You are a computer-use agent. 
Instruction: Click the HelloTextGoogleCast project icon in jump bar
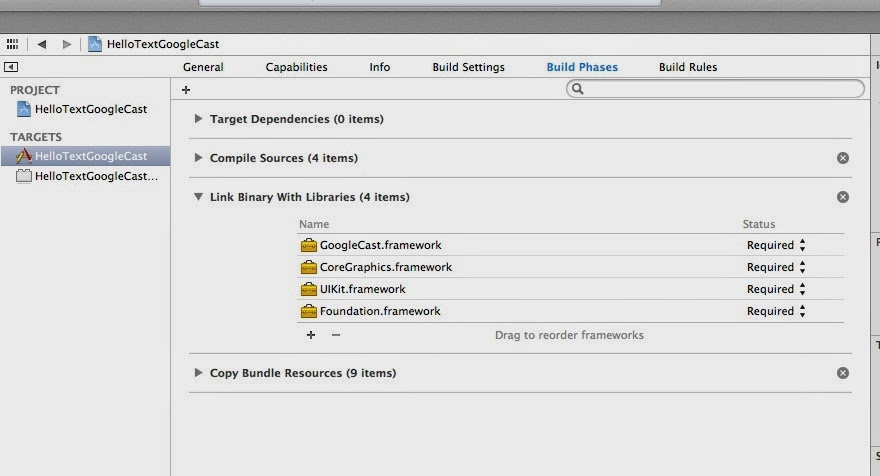pos(95,44)
